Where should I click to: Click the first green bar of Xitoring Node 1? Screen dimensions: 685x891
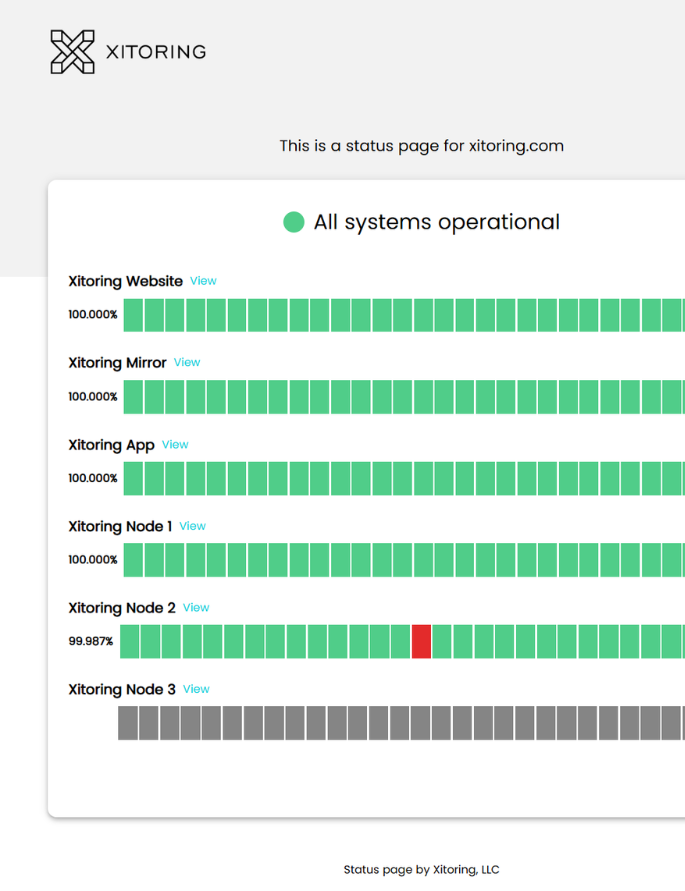tap(133, 560)
